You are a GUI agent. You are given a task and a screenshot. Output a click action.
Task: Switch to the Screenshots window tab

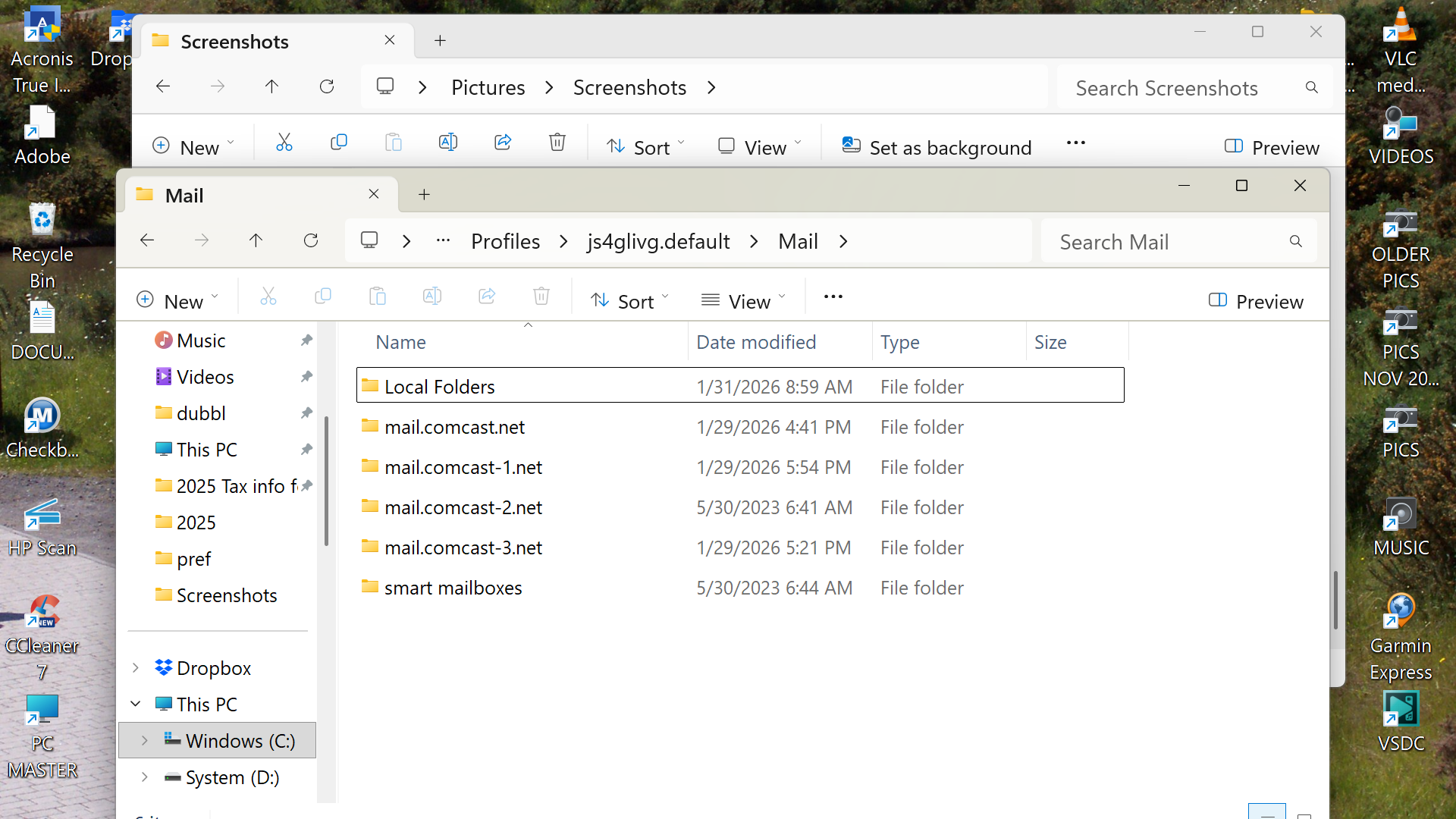tap(235, 42)
